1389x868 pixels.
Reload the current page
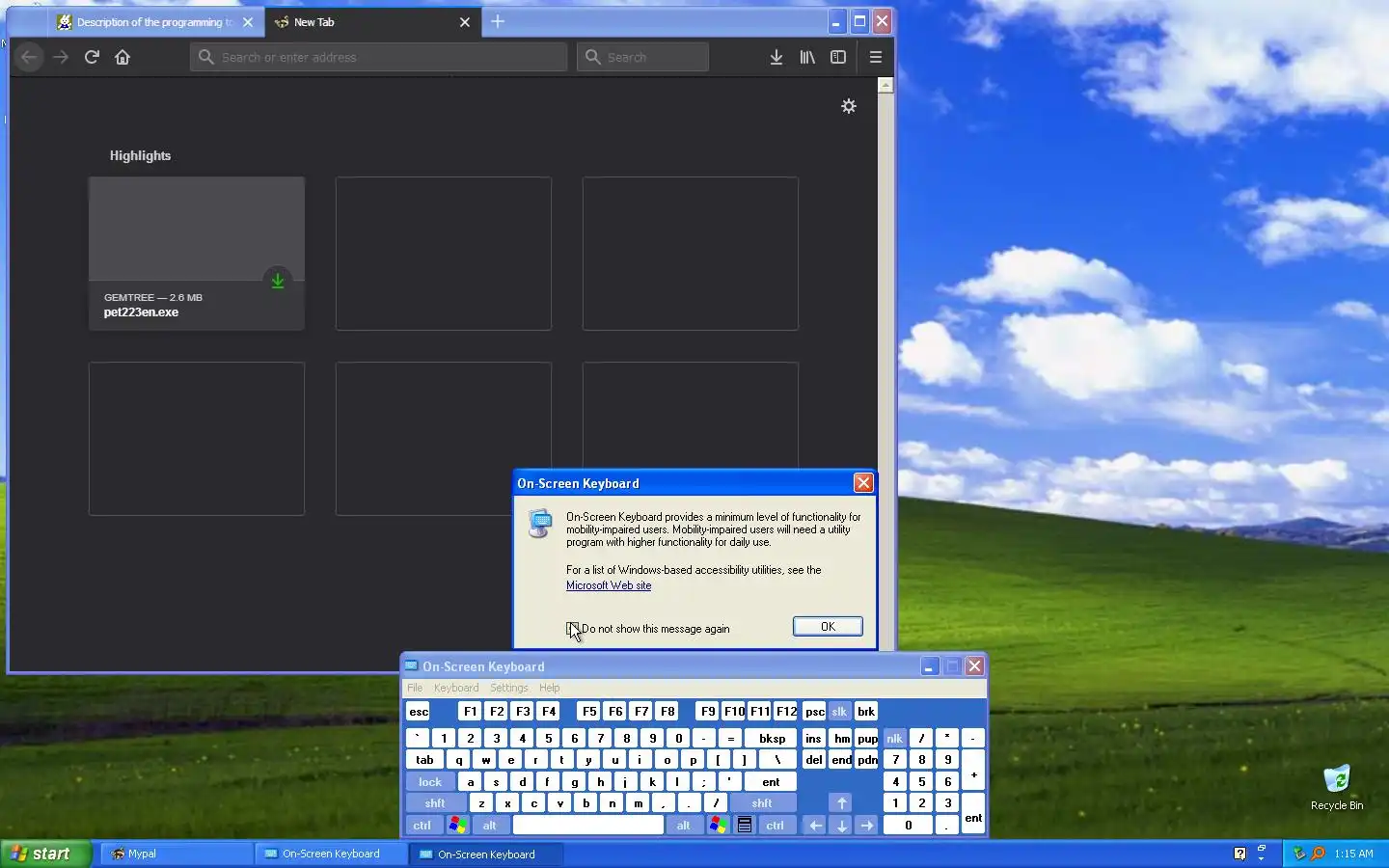(x=92, y=57)
